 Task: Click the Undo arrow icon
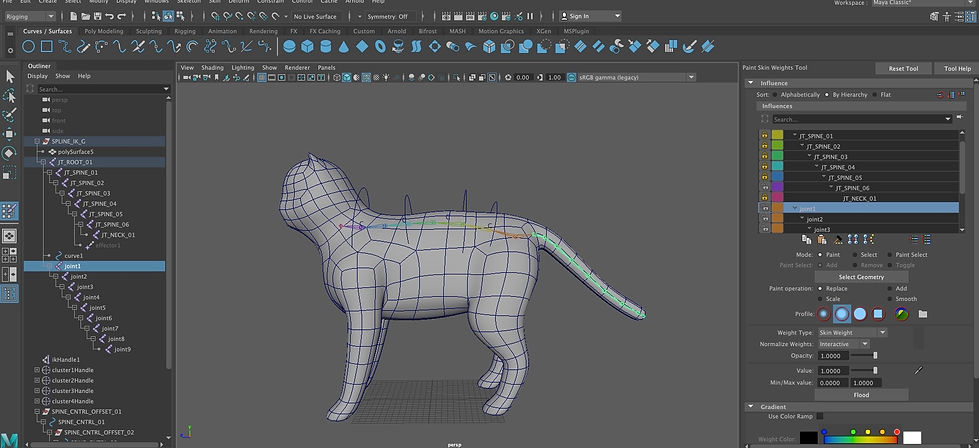coord(110,16)
